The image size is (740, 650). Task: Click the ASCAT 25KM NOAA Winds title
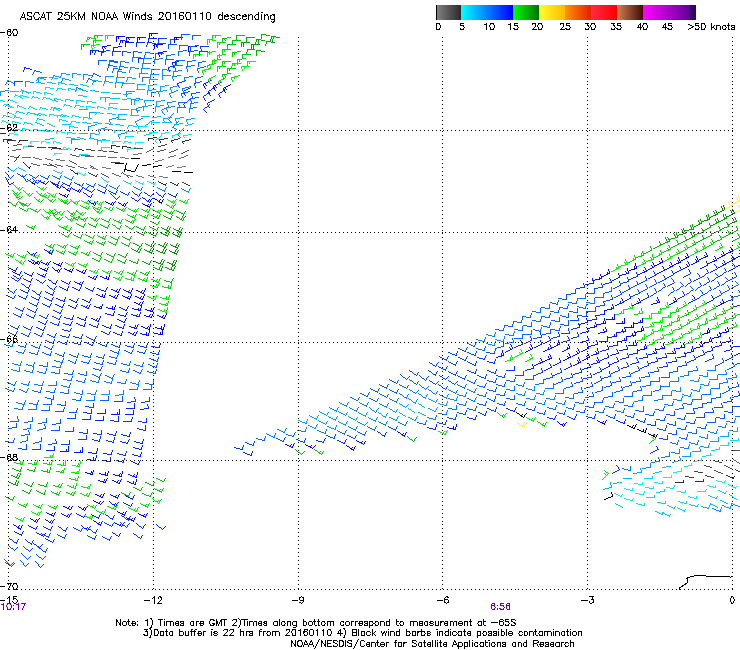point(147,17)
